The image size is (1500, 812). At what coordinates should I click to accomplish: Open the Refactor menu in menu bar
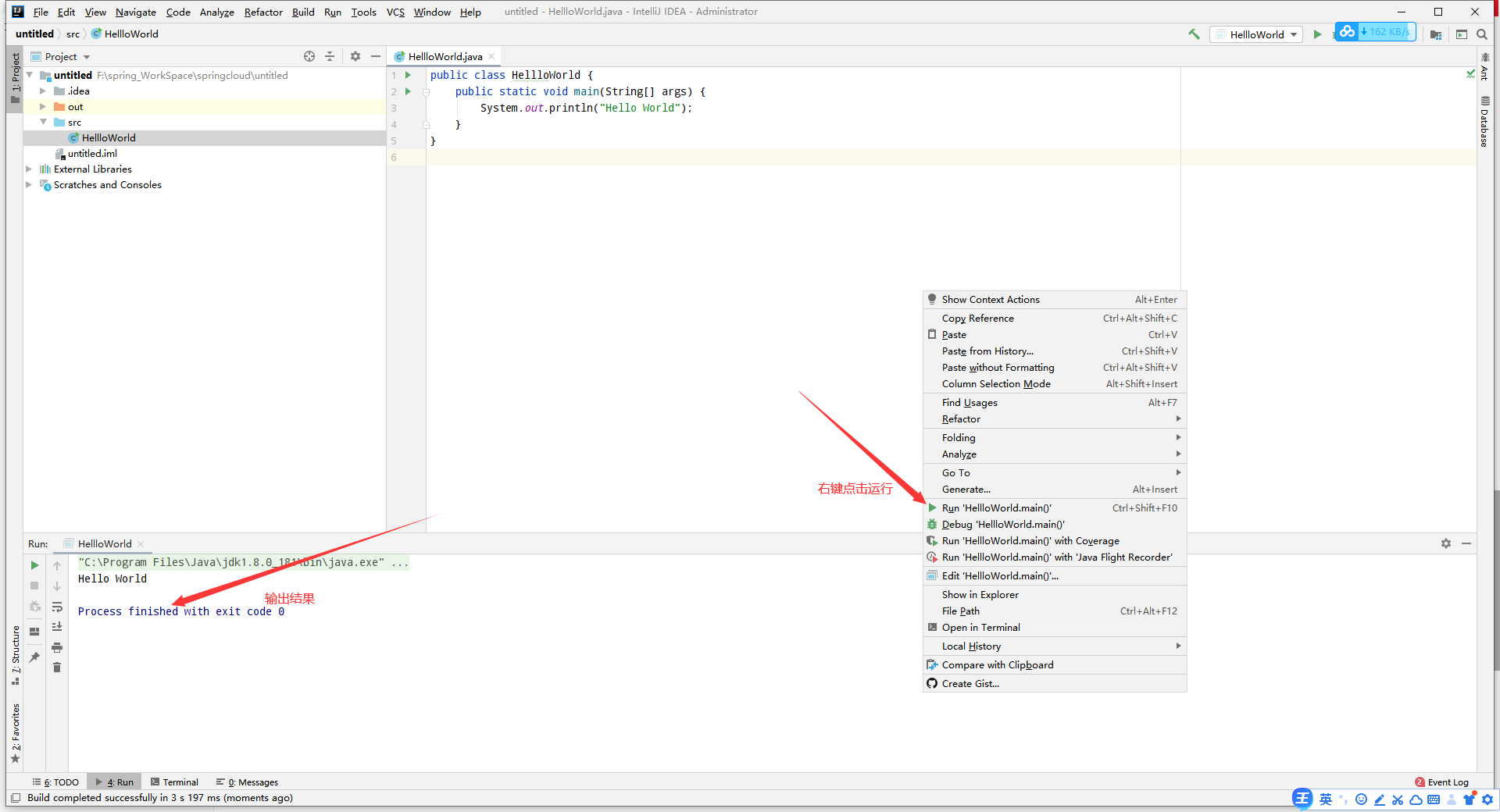[262, 12]
